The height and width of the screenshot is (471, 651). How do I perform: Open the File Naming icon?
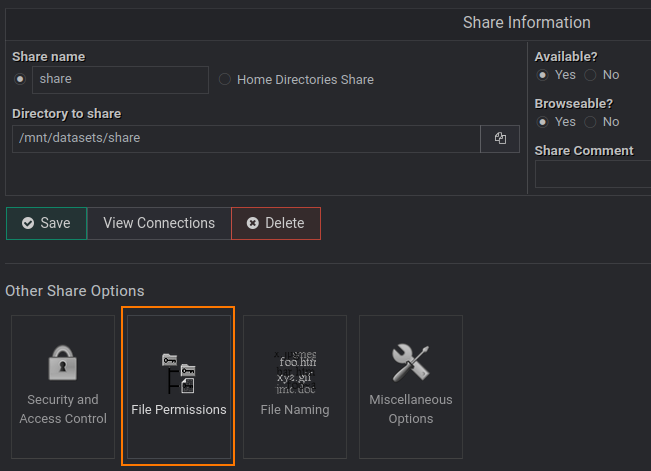pyautogui.click(x=294, y=371)
